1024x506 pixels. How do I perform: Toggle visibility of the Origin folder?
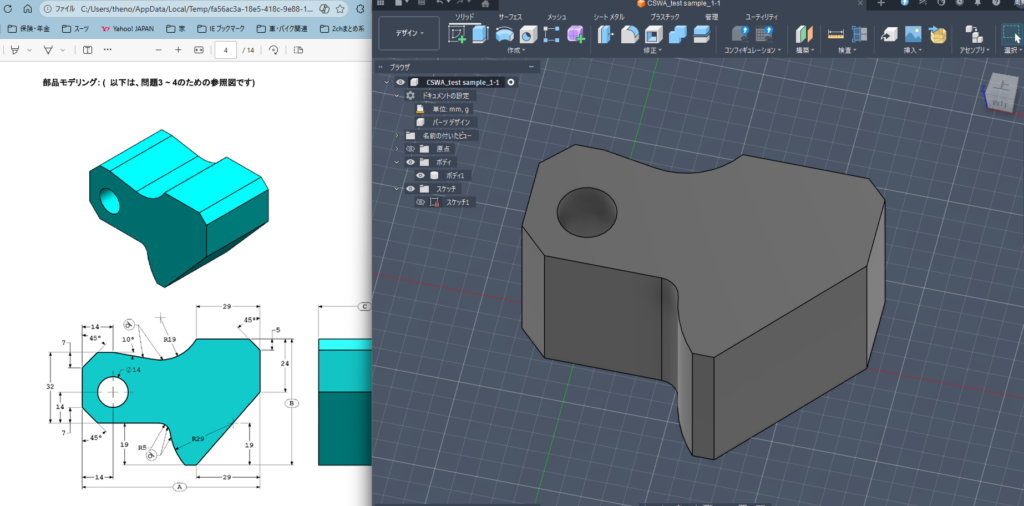point(410,148)
